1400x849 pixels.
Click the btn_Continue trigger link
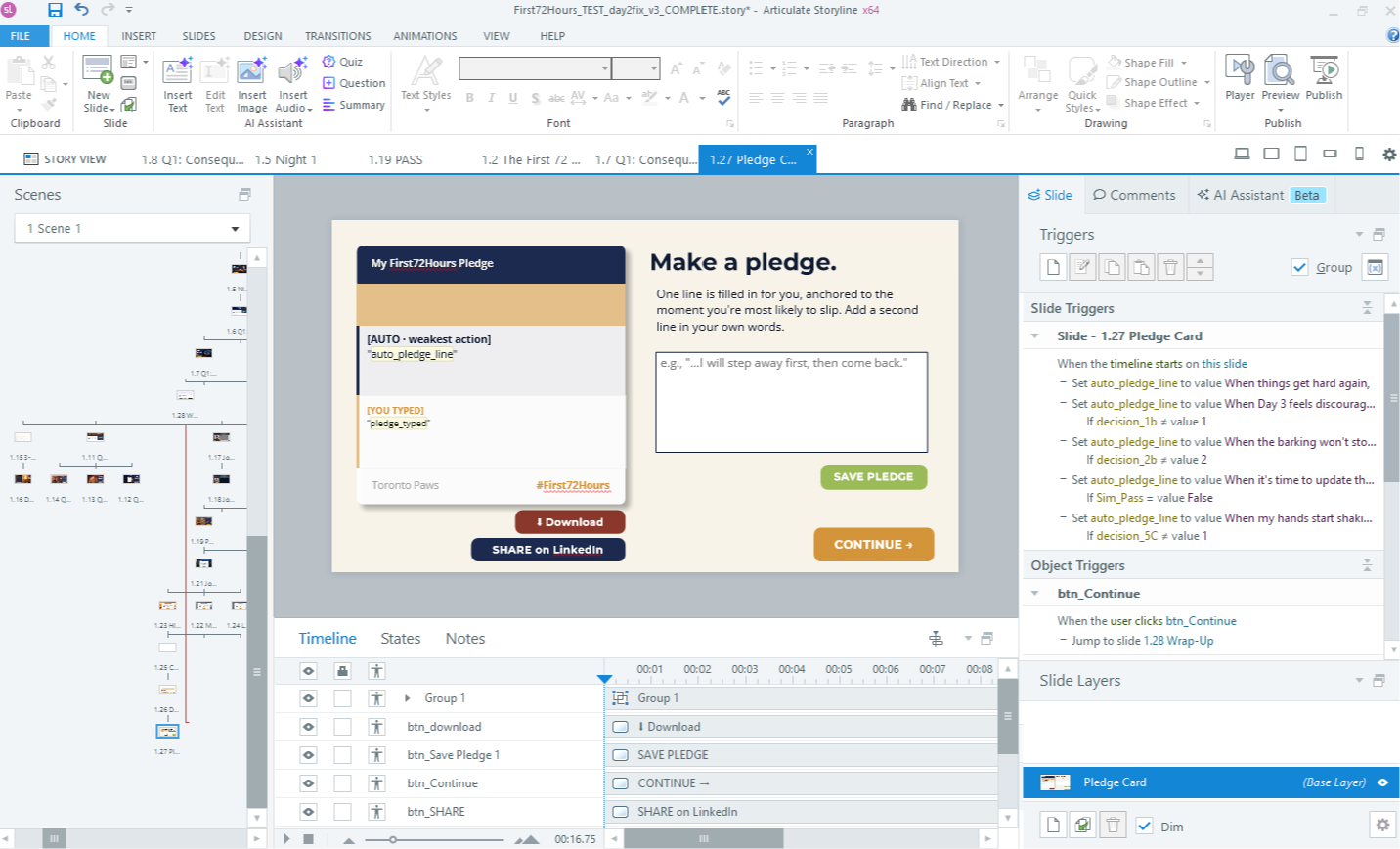1201,621
